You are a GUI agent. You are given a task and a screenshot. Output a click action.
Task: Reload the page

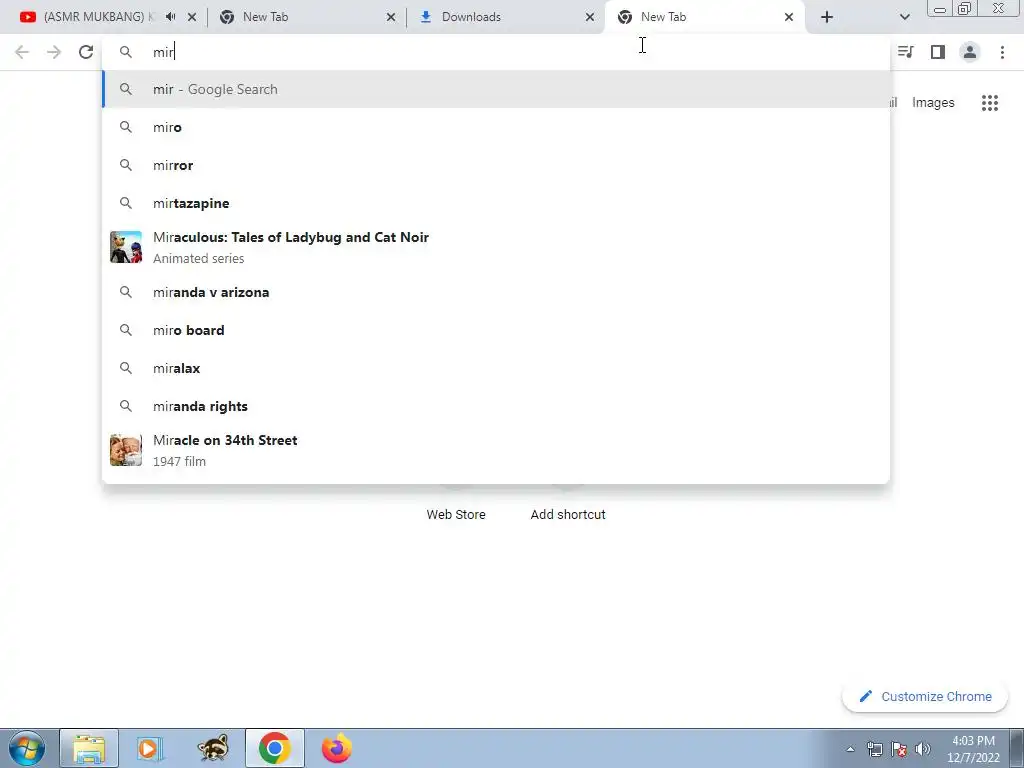(x=86, y=52)
